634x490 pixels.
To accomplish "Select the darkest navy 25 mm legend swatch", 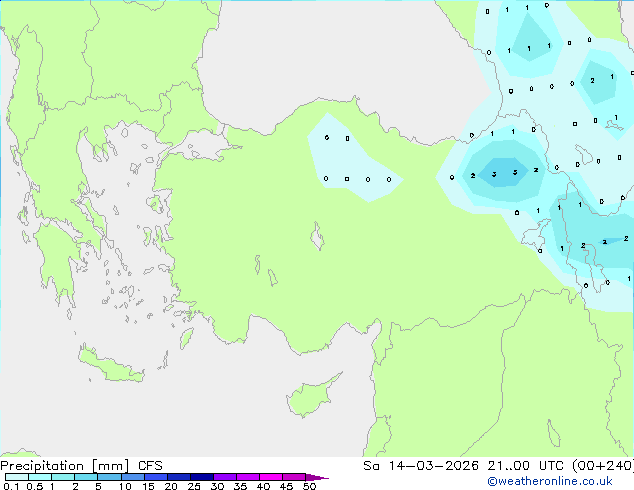I will pyautogui.click(x=202, y=477).
